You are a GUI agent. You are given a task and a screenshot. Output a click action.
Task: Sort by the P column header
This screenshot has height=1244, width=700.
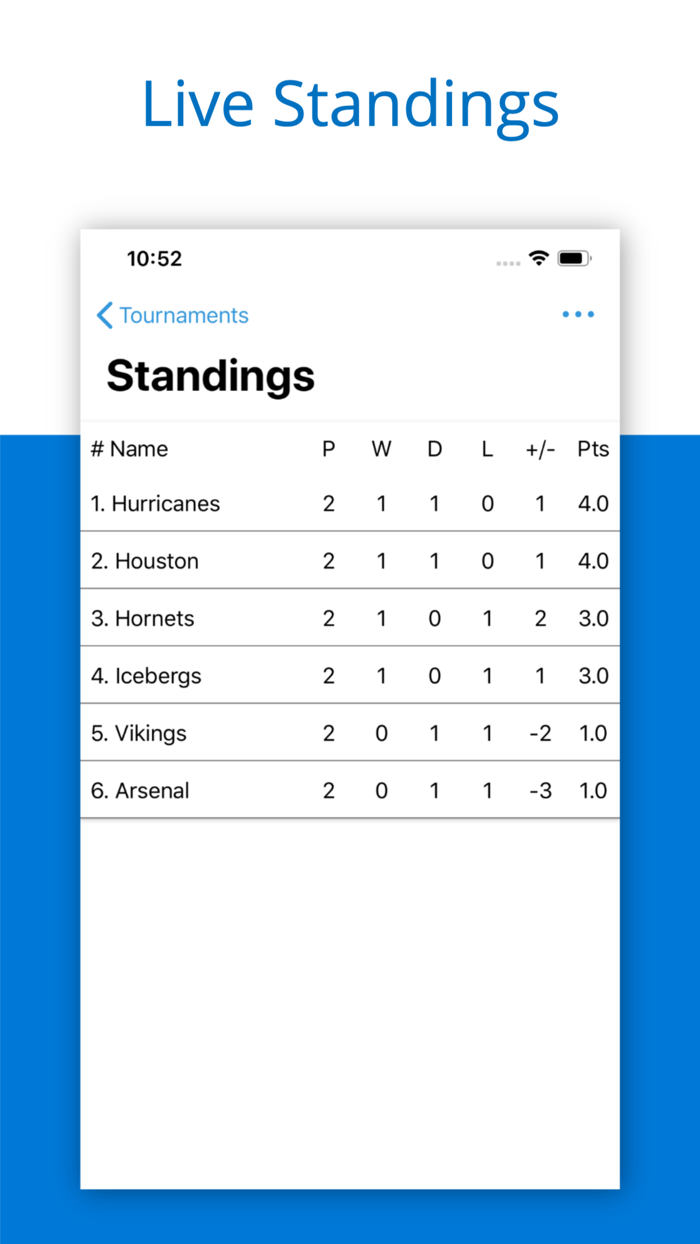point(328,449)
